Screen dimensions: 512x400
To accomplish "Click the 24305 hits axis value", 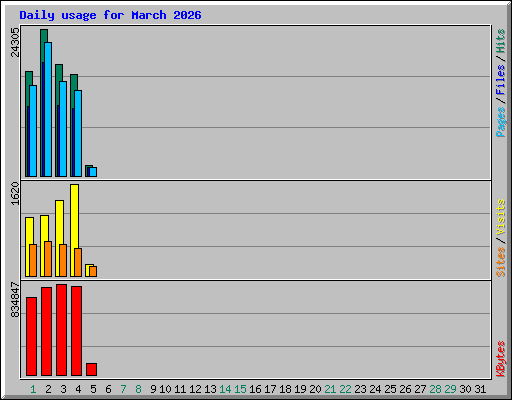I will [15, 42].
